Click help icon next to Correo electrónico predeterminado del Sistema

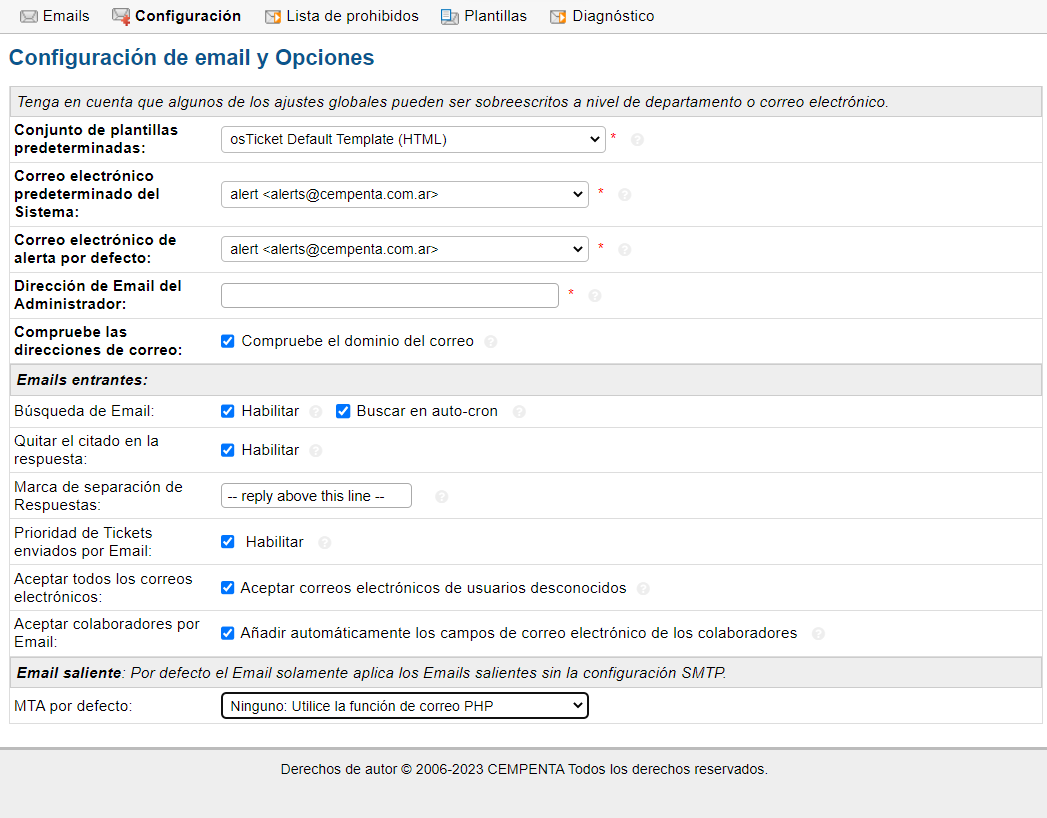[x=624, y=195]
